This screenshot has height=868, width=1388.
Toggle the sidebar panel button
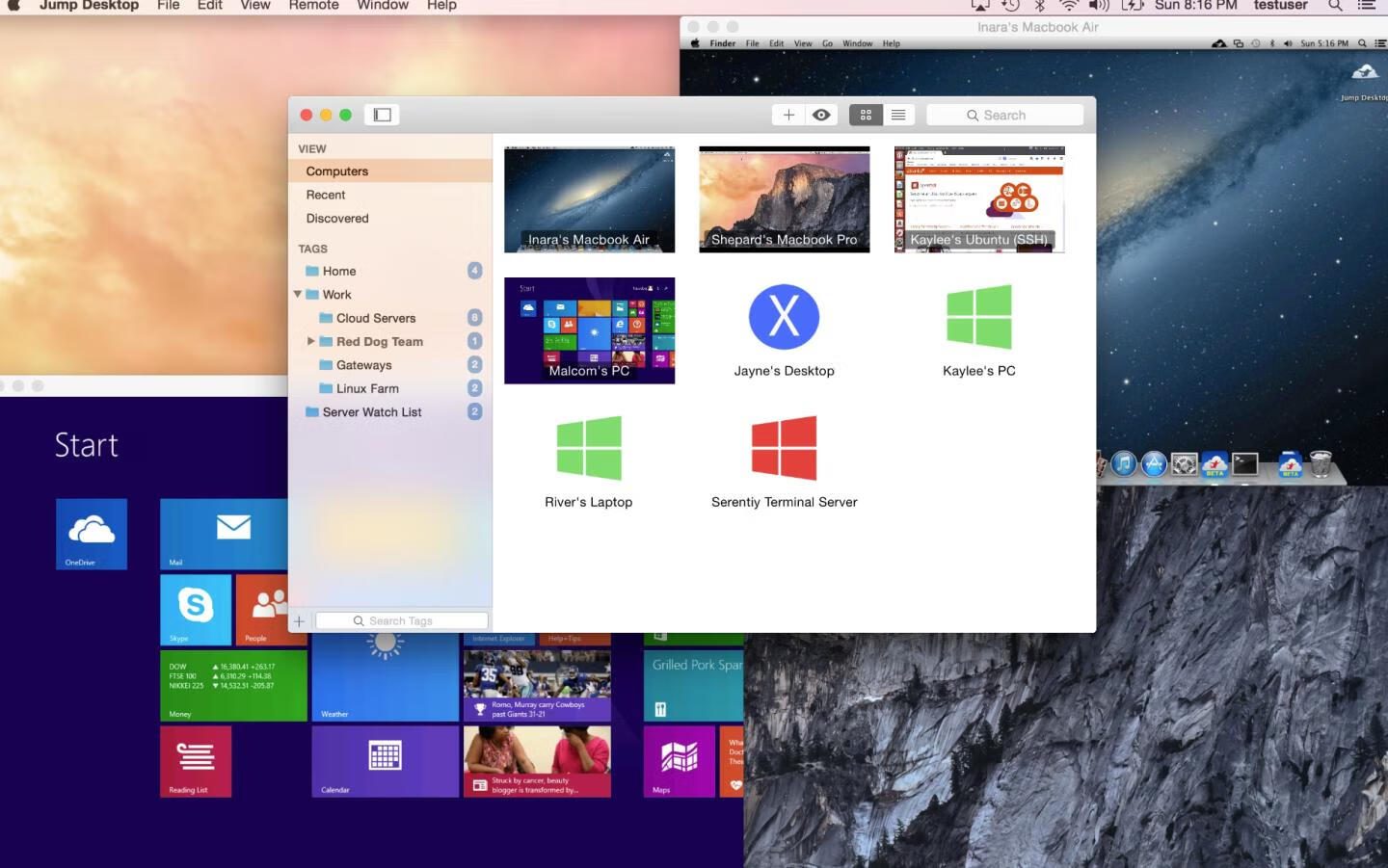click(383, 115)
